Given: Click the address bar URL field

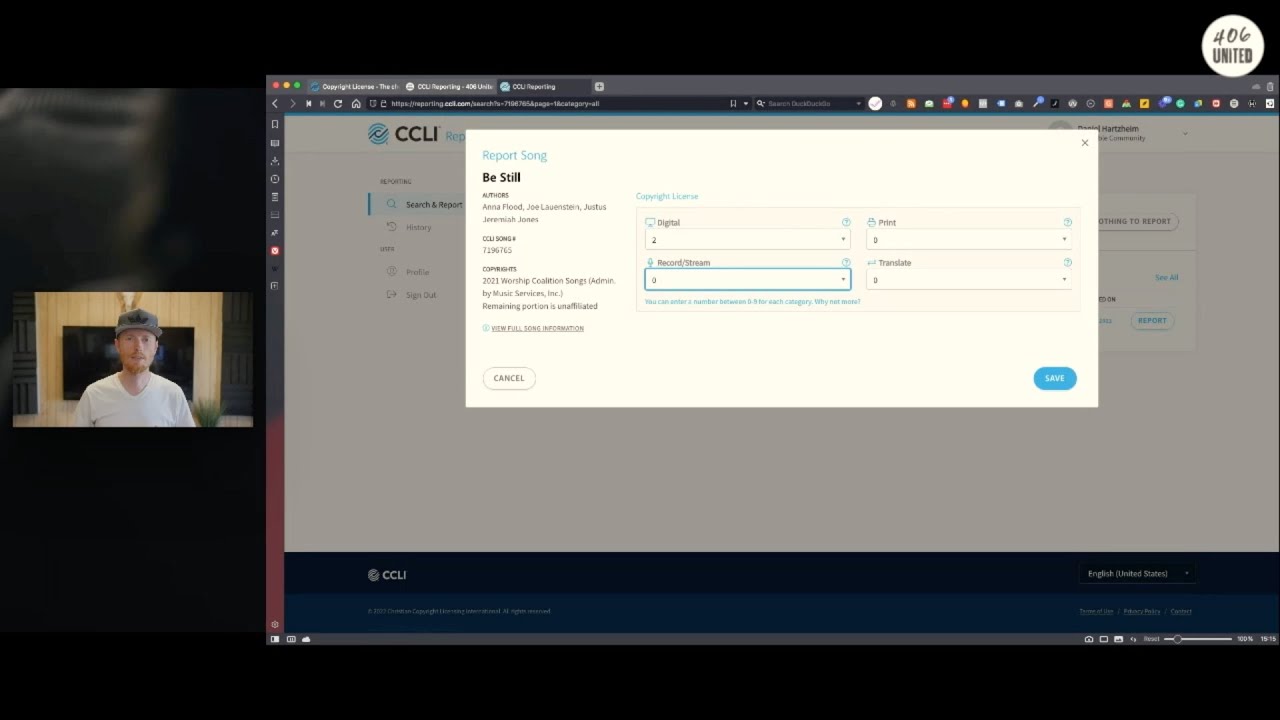Looking at the screenshot, I should pos(555,103).
